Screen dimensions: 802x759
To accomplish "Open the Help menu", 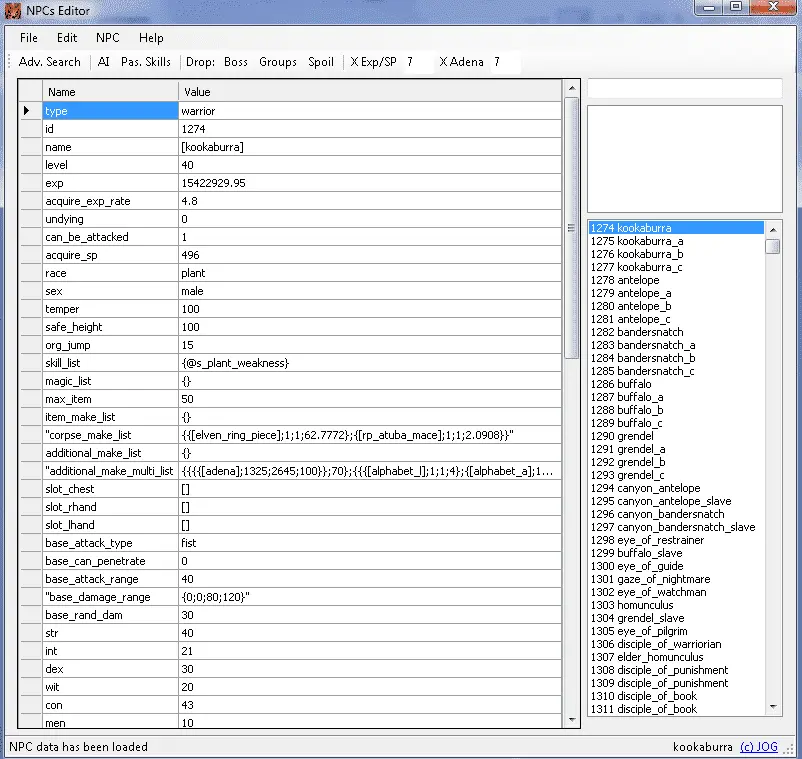I will 151,38.
